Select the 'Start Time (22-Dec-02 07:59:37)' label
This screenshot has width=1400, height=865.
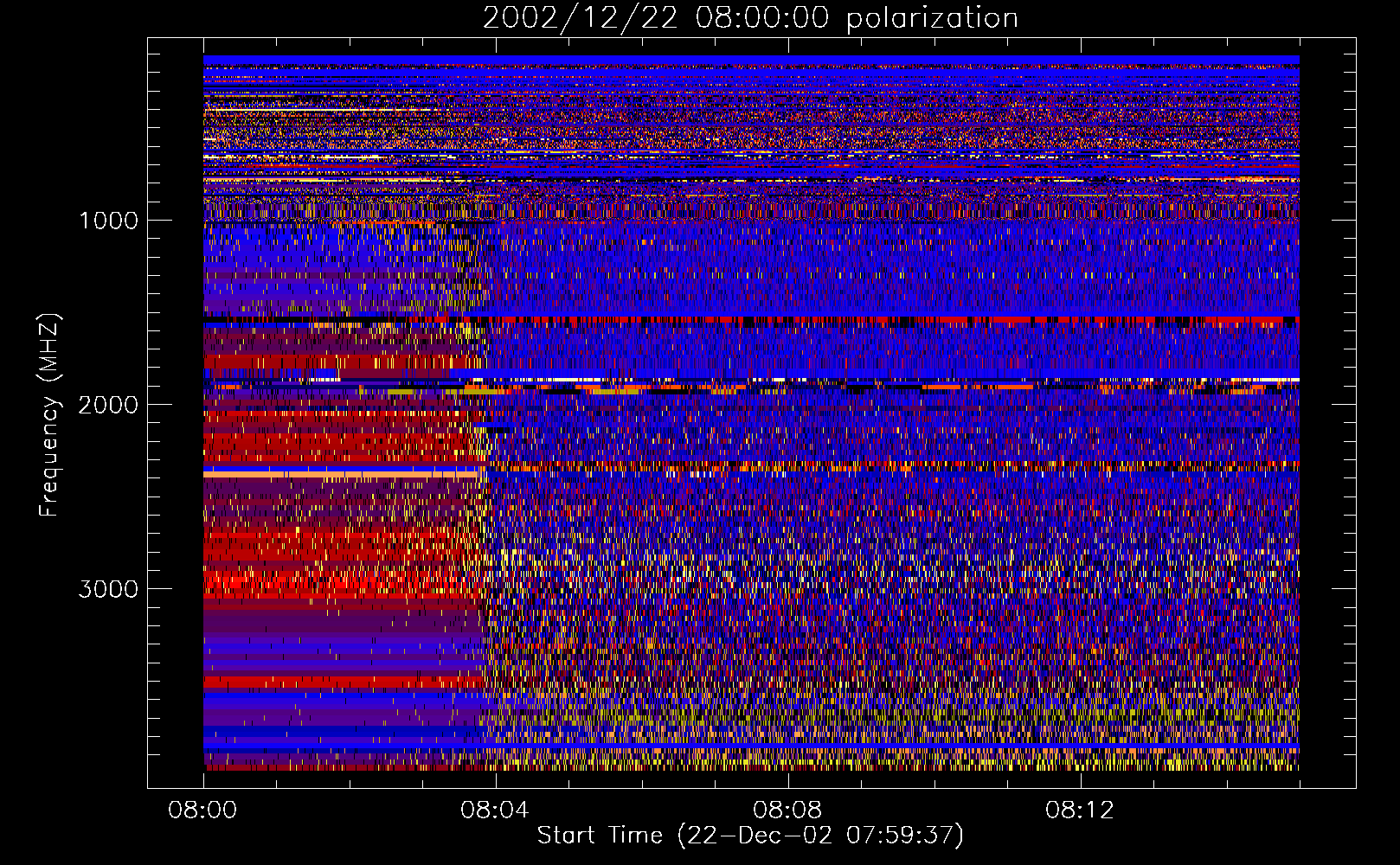(750, 836)
